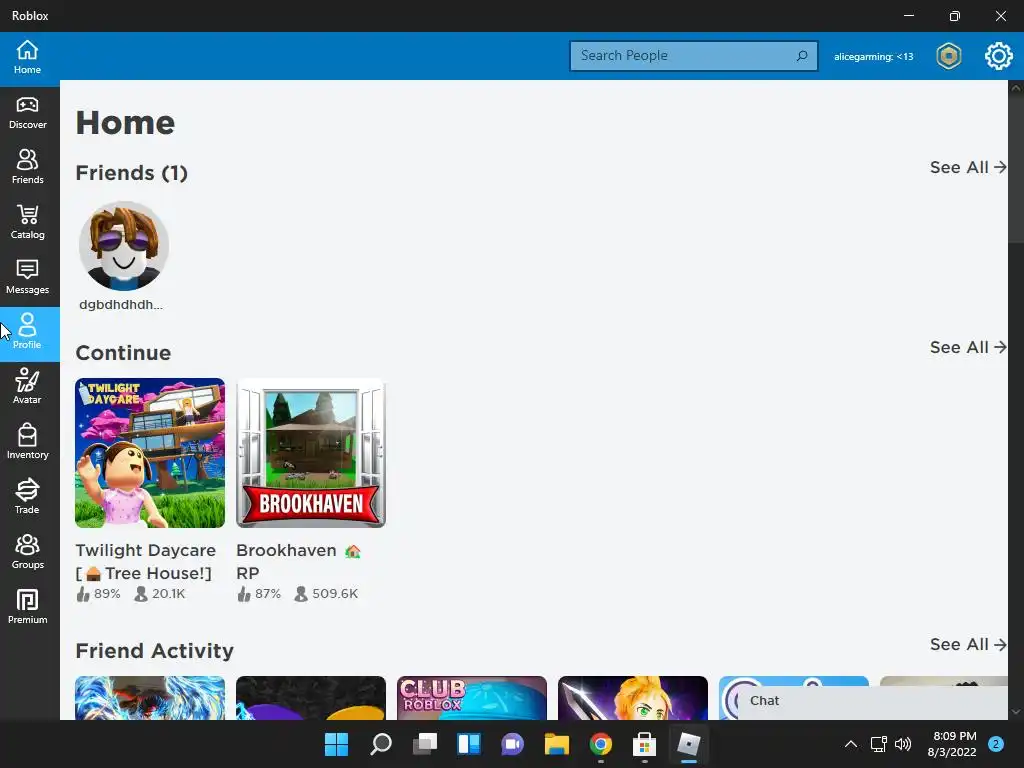Open Google Chrome from taskbar
The height and width of the screenshot is (768, 1024).
(600, 744)
